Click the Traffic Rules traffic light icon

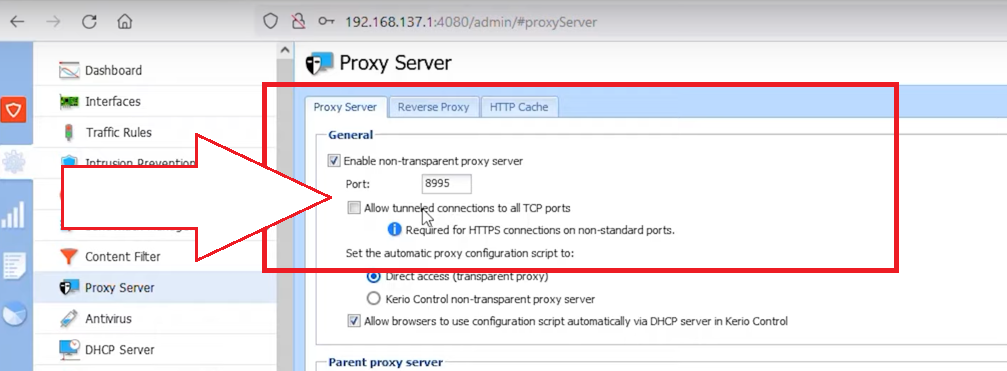69,133
